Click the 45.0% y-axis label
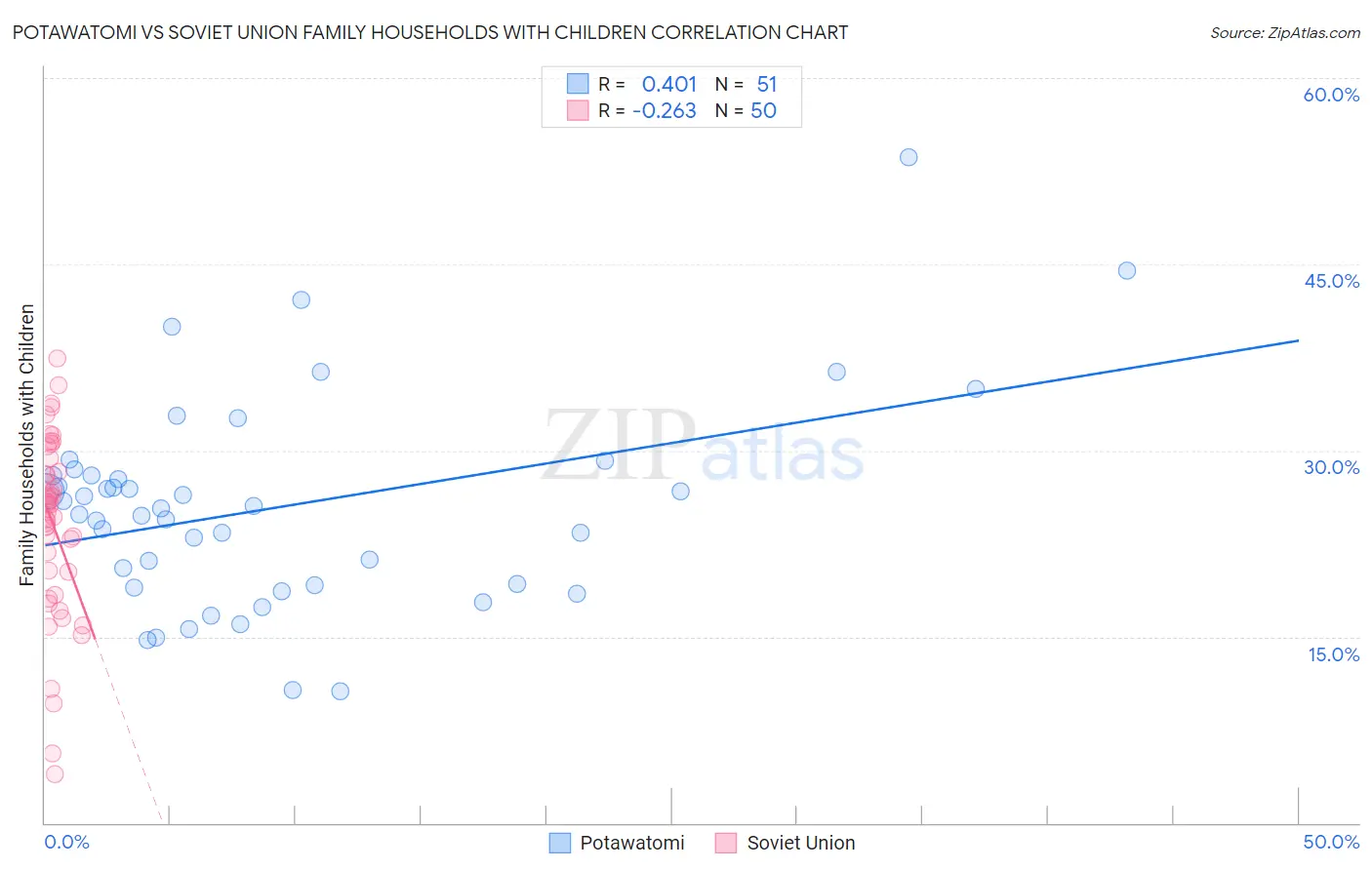 (1331, 281)
